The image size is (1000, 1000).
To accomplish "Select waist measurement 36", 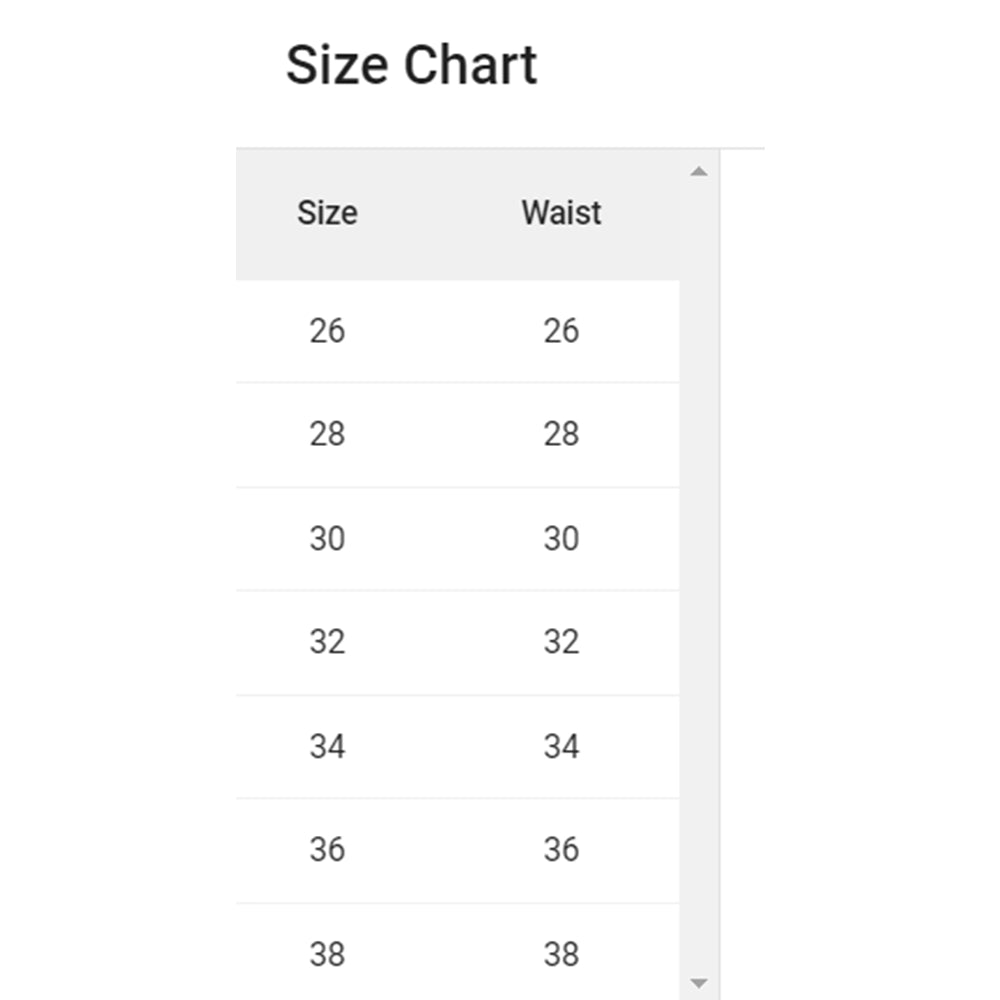I will 563,849.
